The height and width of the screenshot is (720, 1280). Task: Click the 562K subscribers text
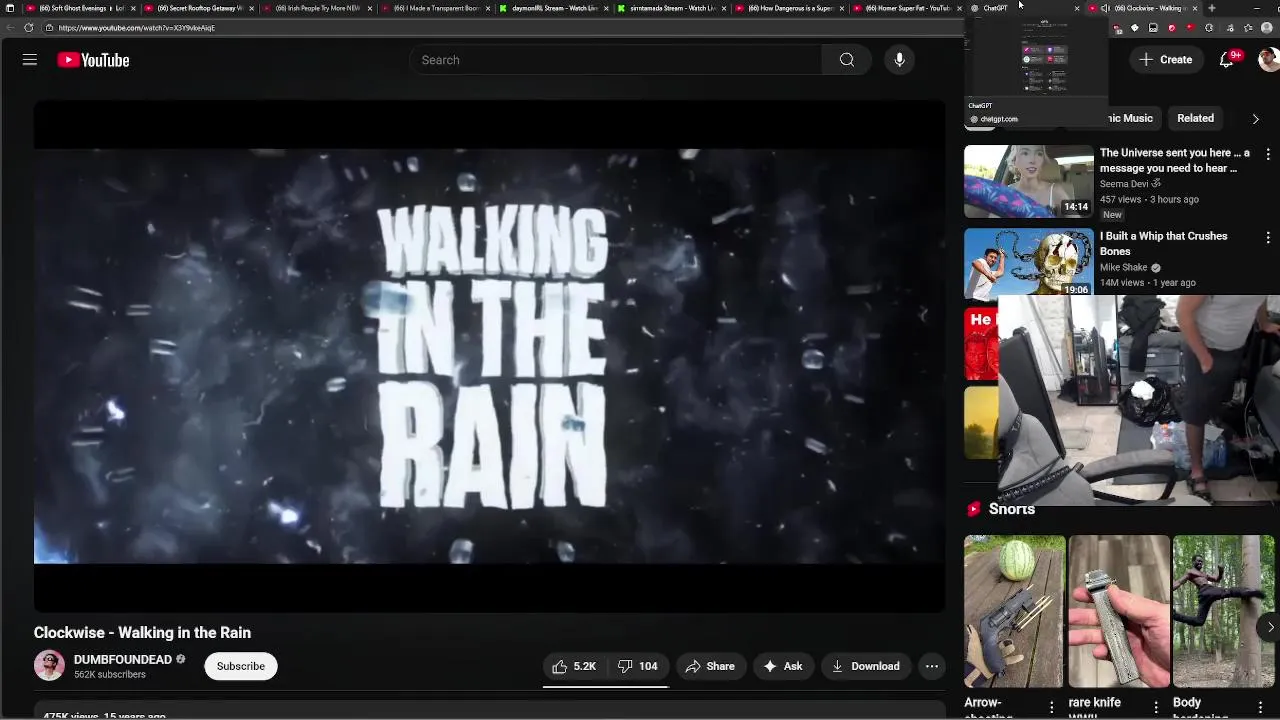(x=110, y=675)
